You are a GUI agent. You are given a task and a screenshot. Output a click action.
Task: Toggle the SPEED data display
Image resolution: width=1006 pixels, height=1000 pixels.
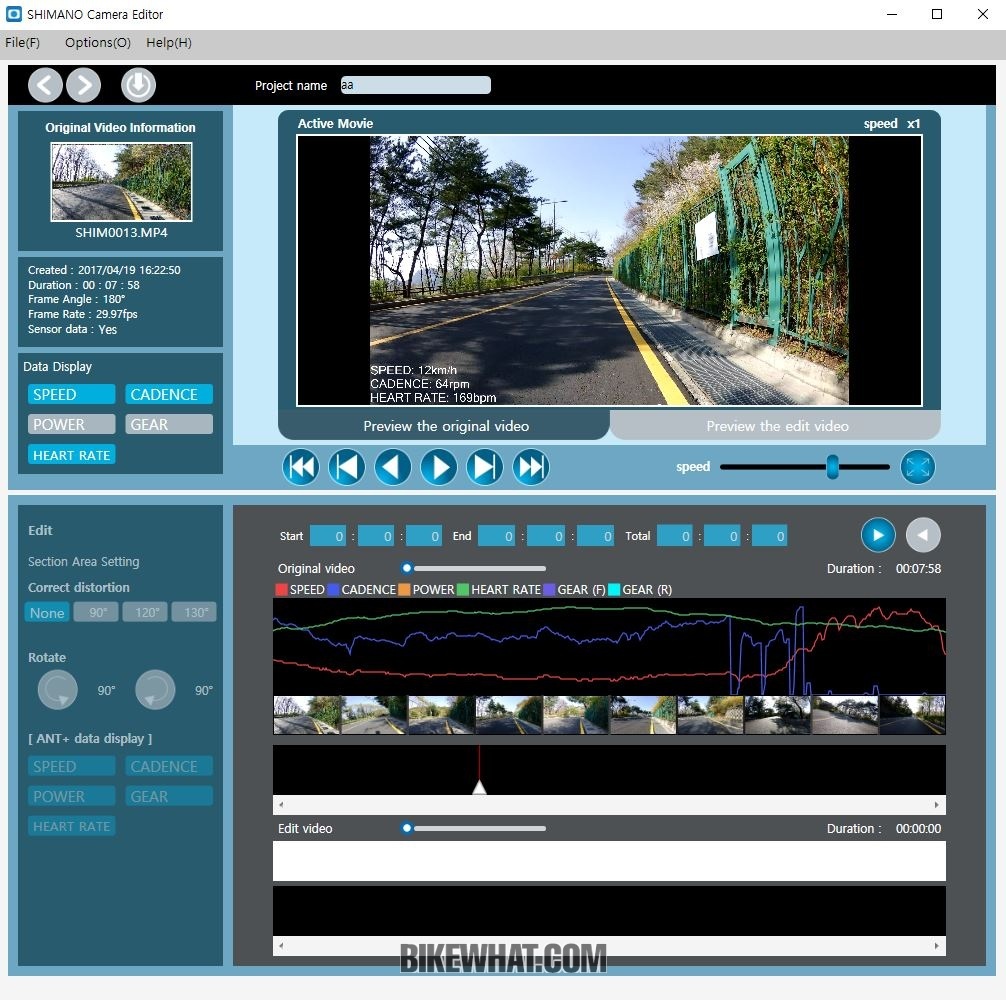click(71, 394)
